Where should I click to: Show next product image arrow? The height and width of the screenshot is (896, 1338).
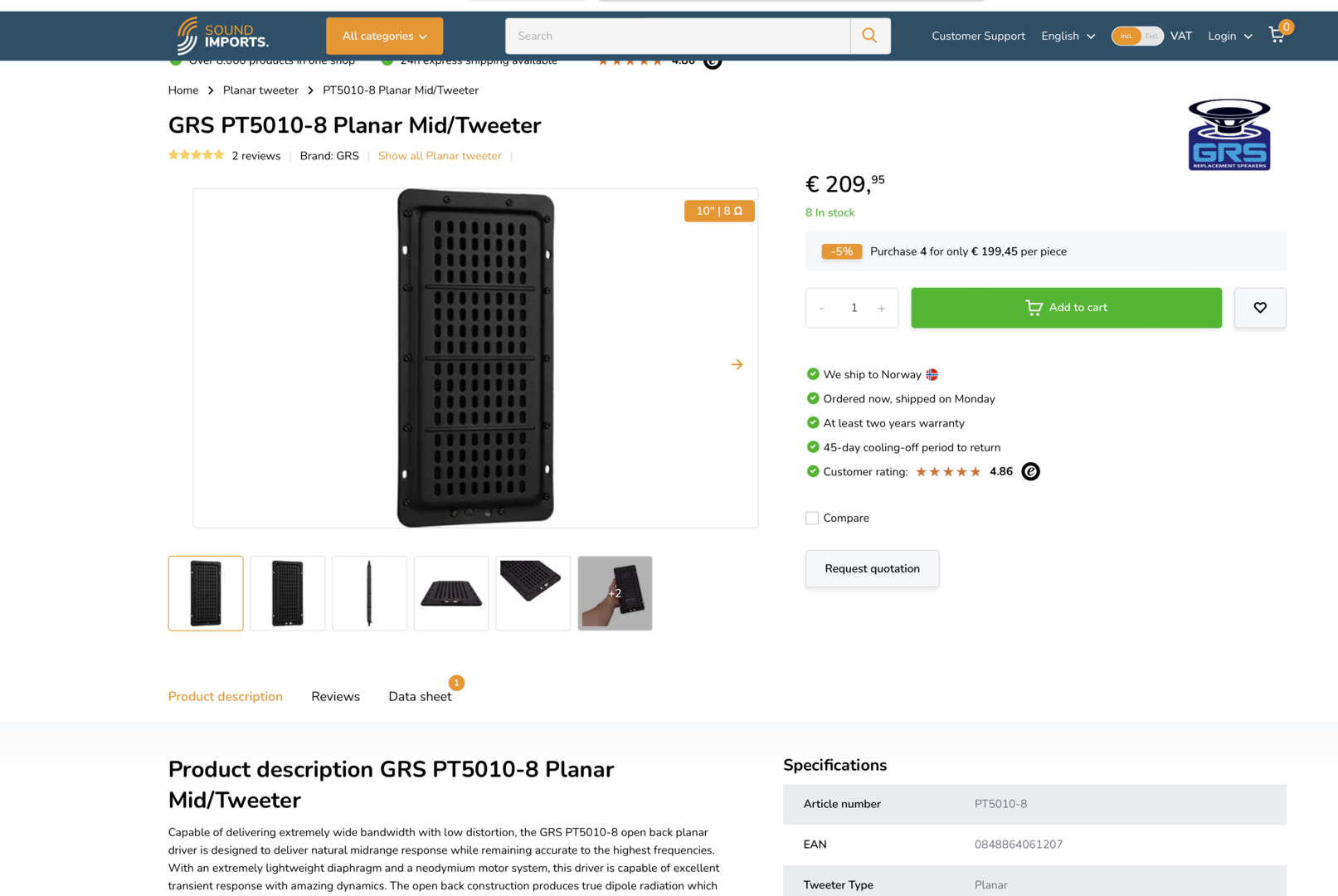[737, 364]
